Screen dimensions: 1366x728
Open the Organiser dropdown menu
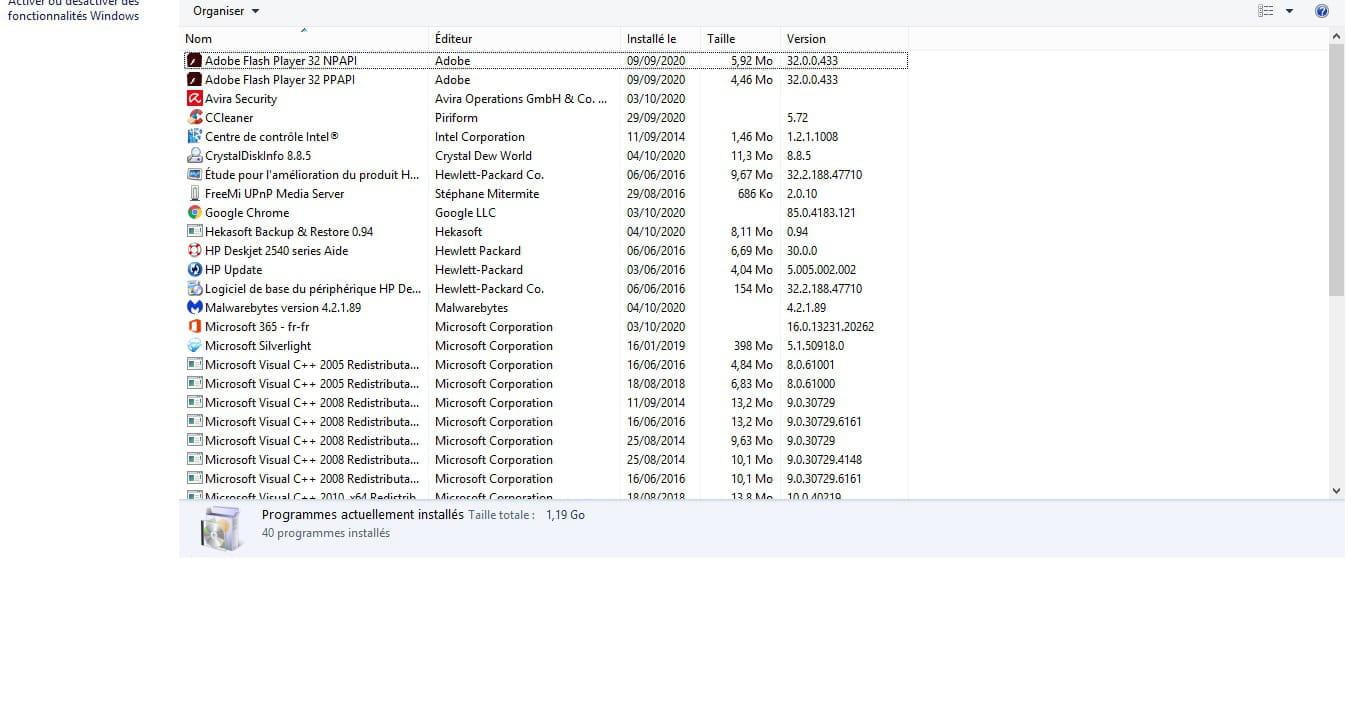(226, 11)
